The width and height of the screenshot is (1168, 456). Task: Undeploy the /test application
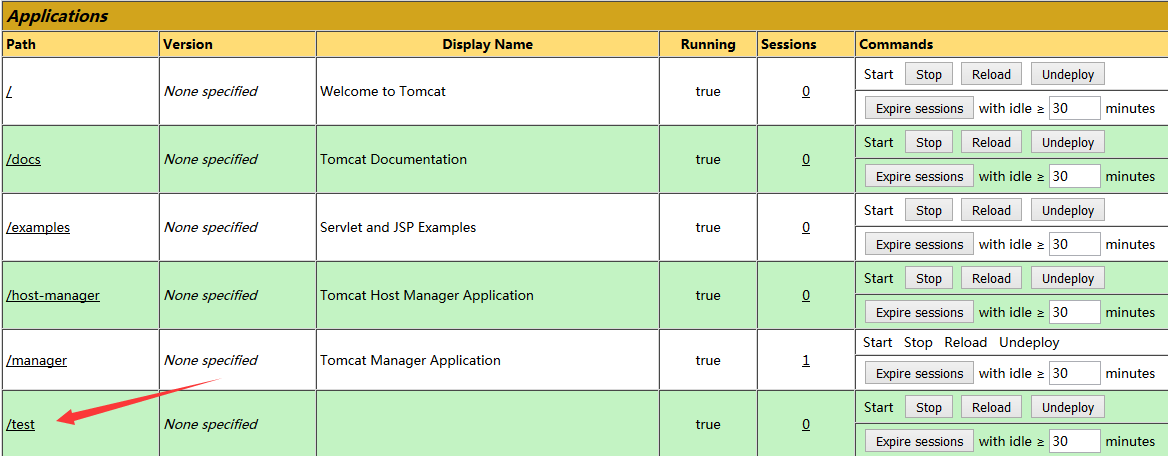coord(1067,407)
